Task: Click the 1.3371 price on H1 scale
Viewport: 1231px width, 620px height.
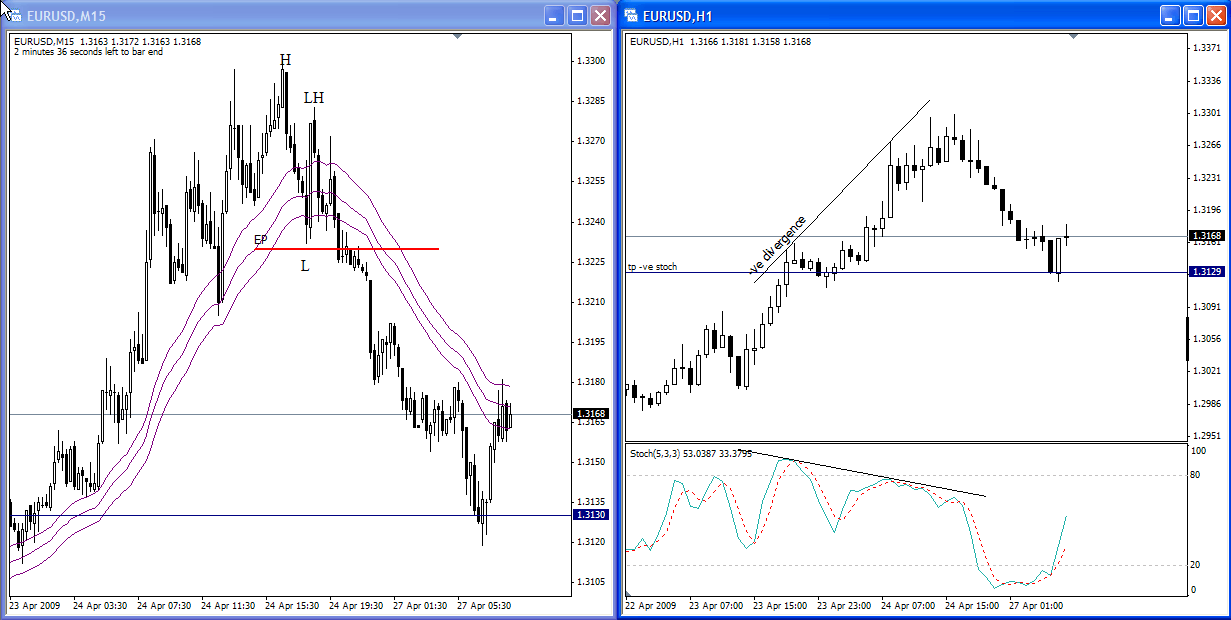Action: click(x=1207, y=48)
